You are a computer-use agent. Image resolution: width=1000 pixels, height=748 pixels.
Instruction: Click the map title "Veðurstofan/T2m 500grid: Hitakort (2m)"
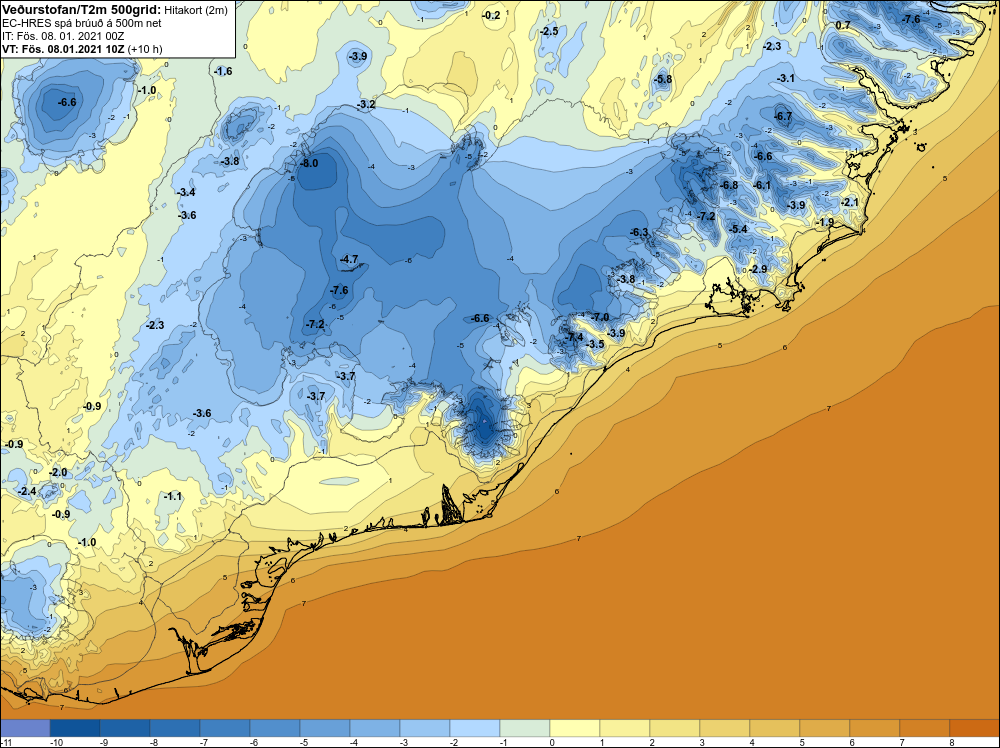point(114,10)
